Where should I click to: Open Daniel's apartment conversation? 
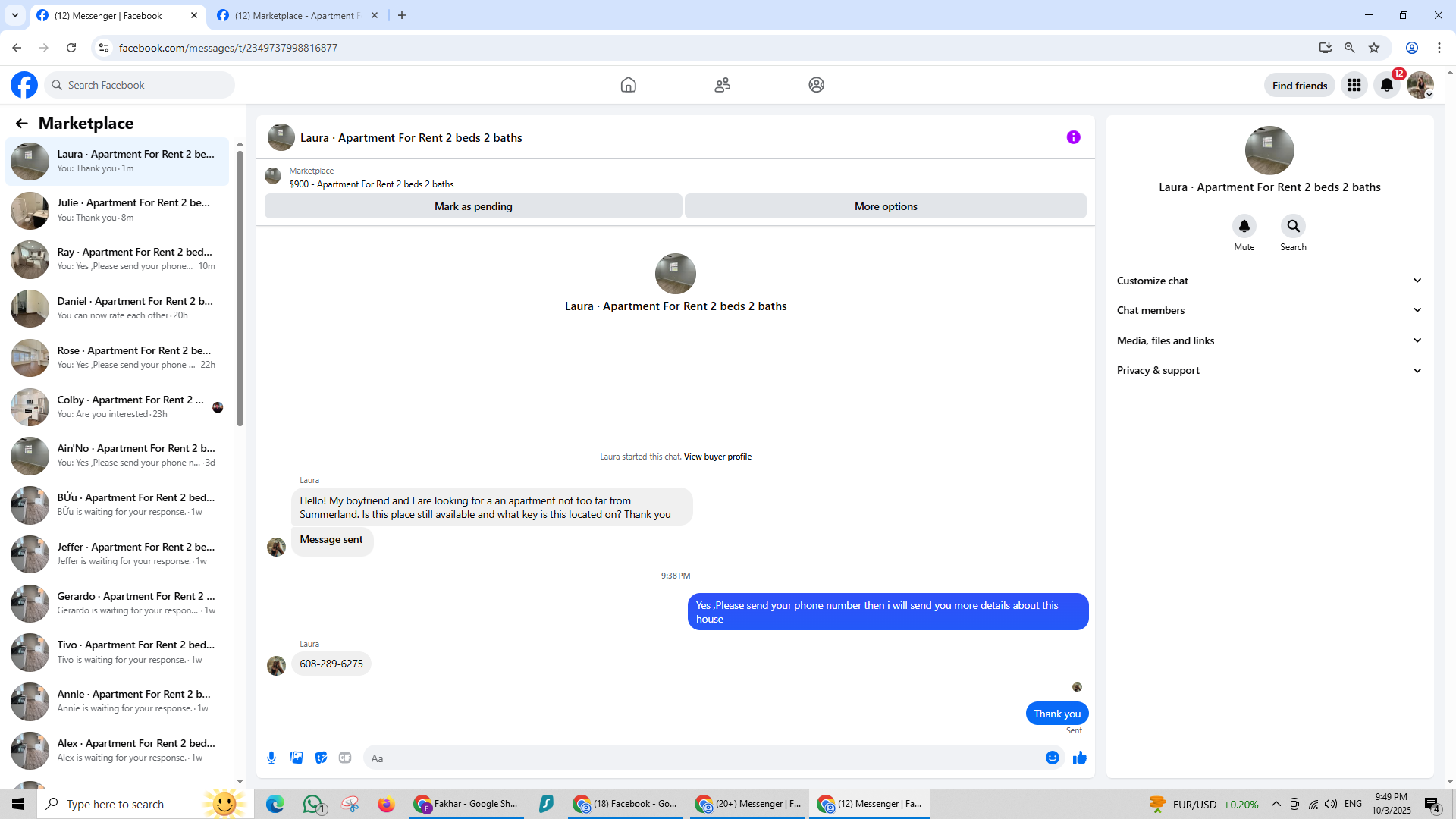[118, 309]
